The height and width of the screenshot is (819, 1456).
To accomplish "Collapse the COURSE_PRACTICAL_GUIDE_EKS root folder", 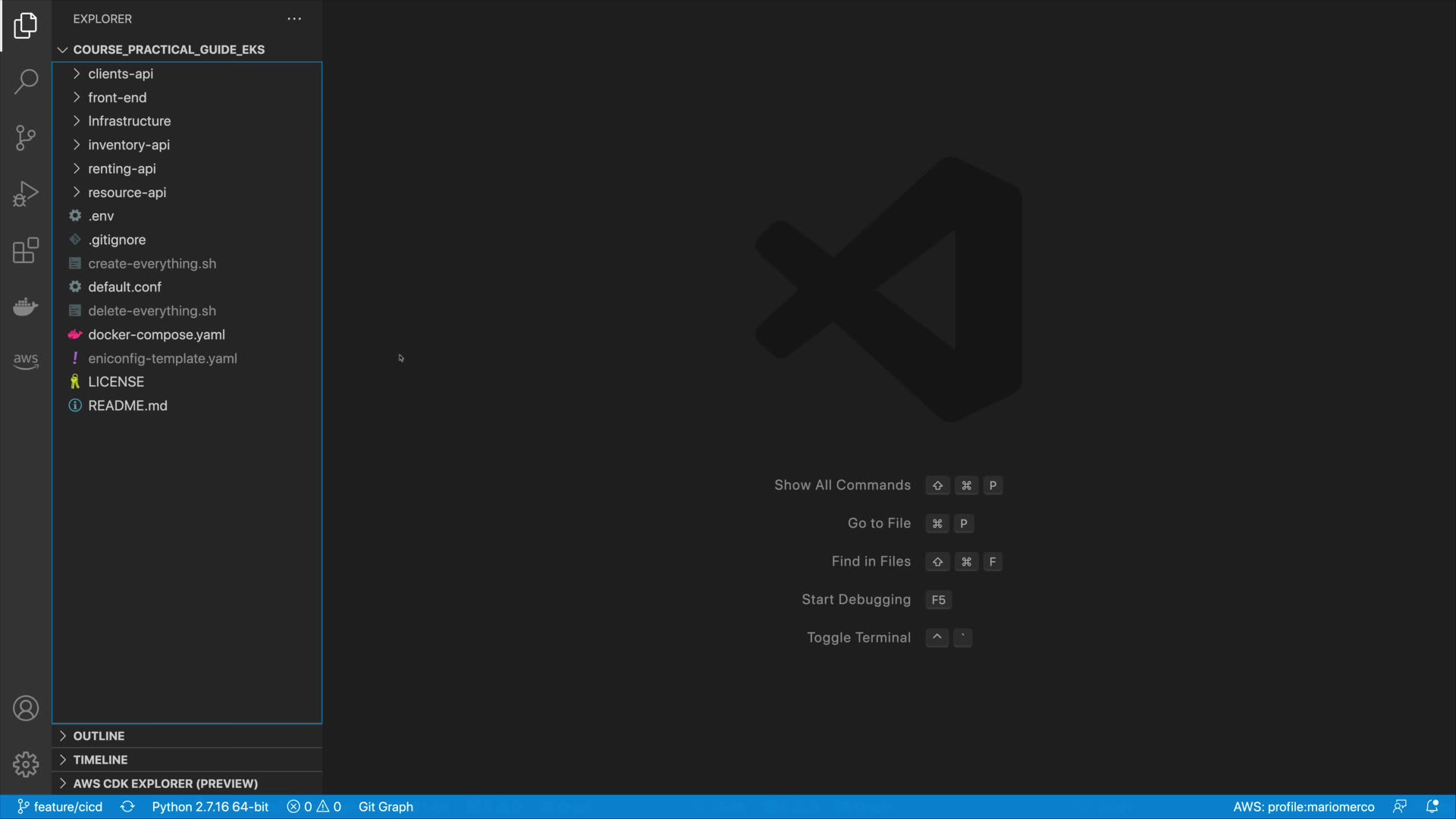I will (168, 49).
